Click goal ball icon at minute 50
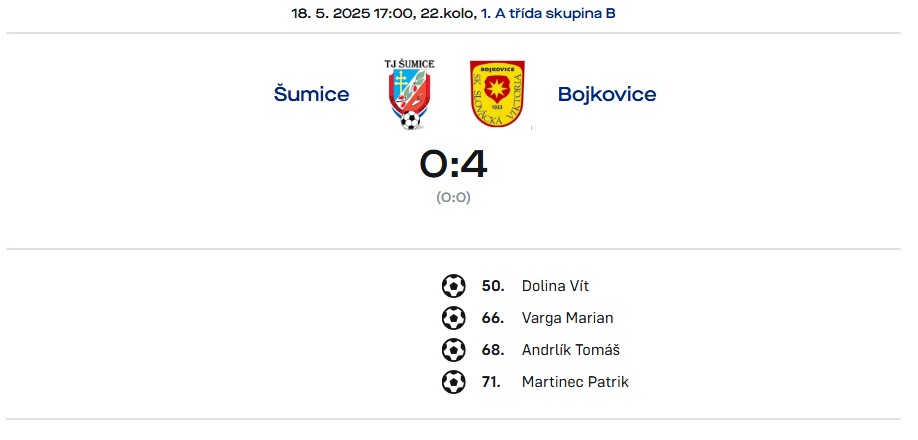 (x=454, y=286)
